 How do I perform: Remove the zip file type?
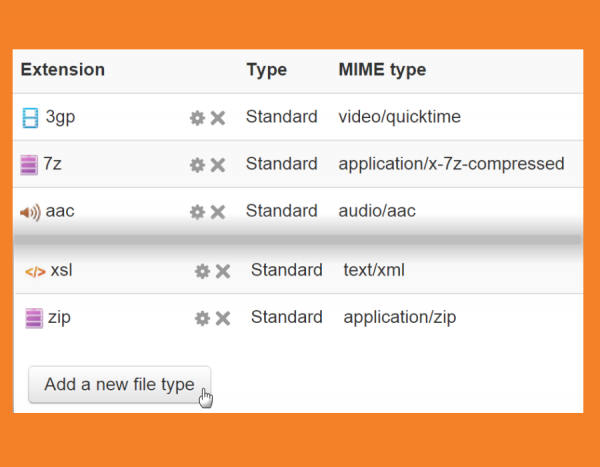[222, 318]
